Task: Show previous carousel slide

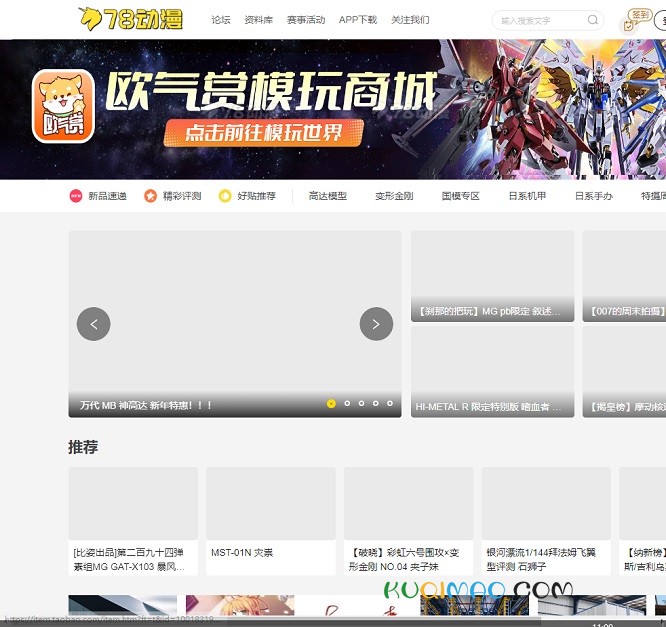Action: (93, 324)
